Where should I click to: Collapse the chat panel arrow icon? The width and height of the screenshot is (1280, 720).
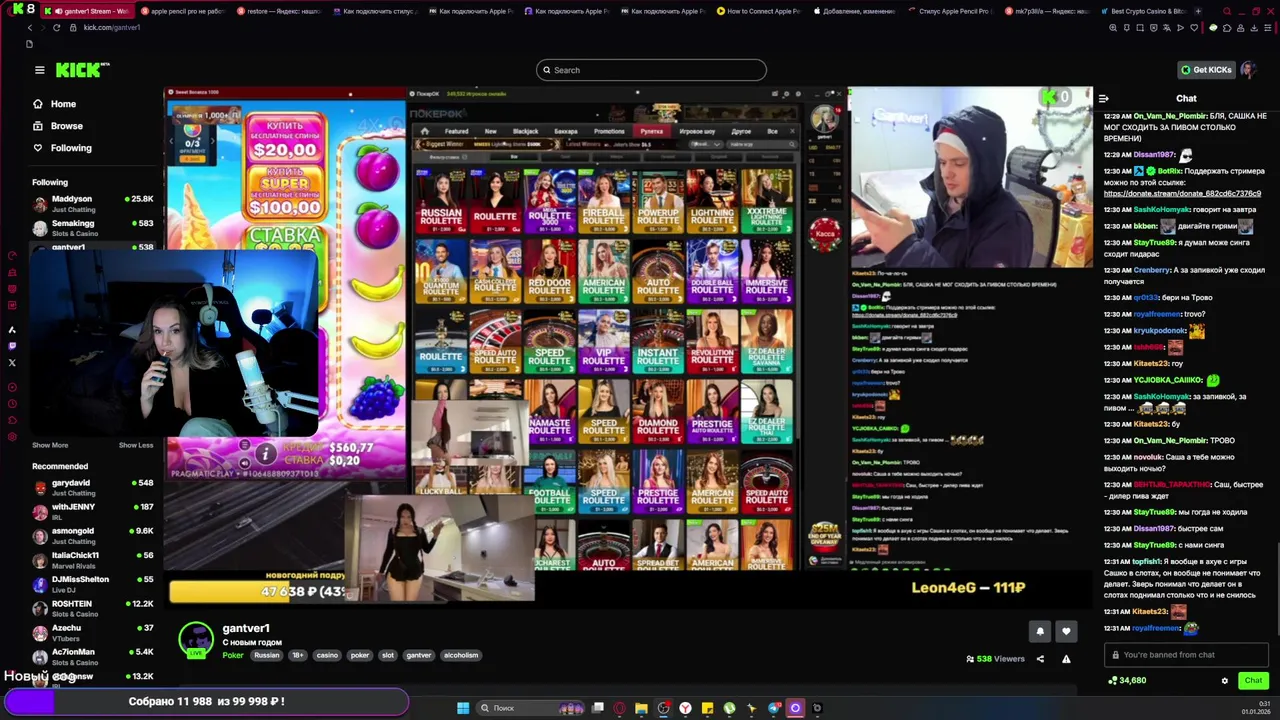coord(1103,98)
